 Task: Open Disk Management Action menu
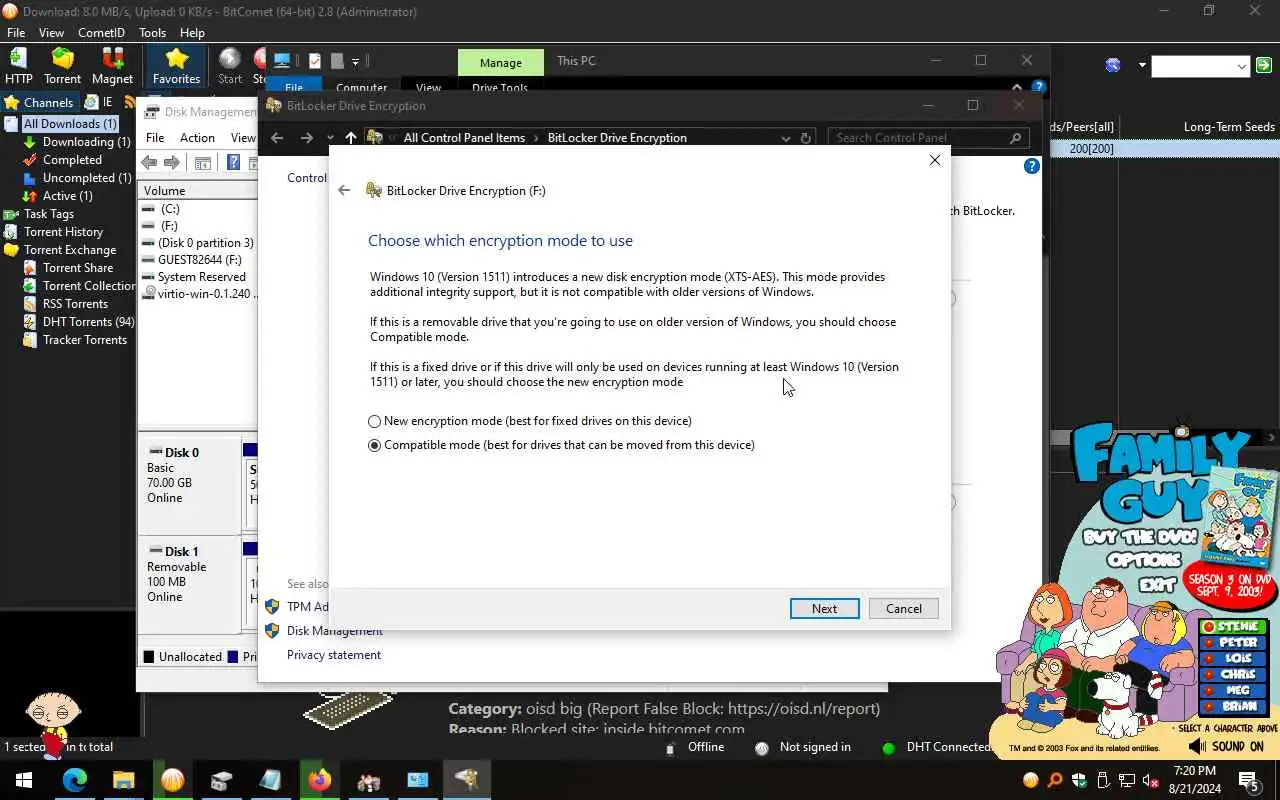[197, 138]
